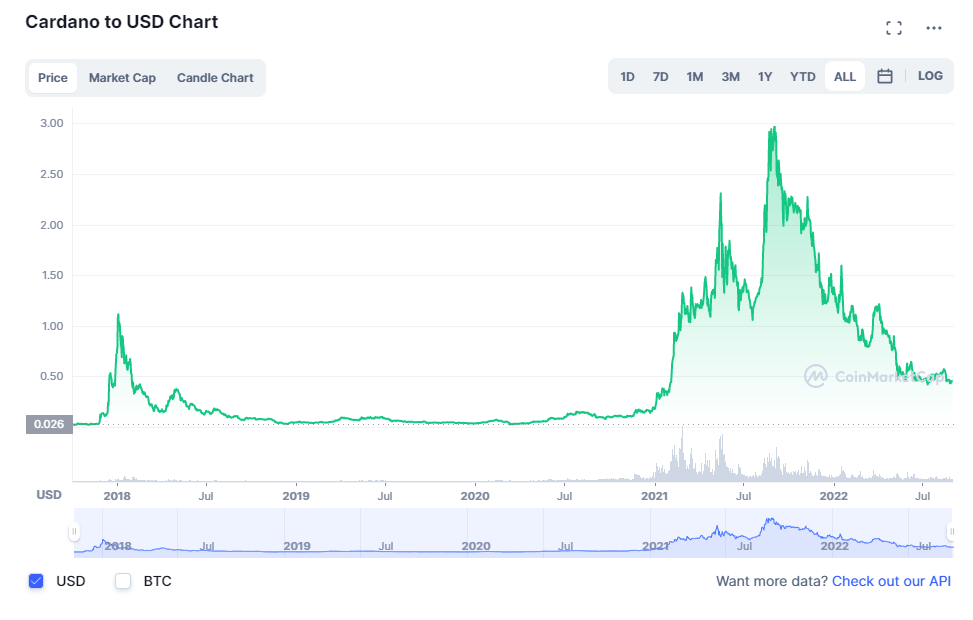Open the three-dots more options menu
The width and height of the screenshot is (973, 620).
pyautogui.click(x=934, y=28)
